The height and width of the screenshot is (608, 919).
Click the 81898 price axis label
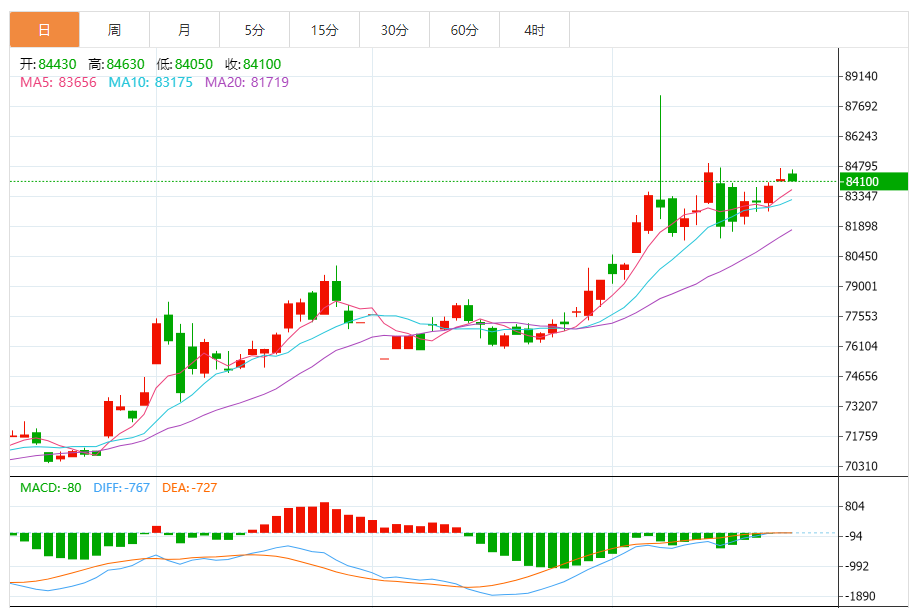(861, 226)
